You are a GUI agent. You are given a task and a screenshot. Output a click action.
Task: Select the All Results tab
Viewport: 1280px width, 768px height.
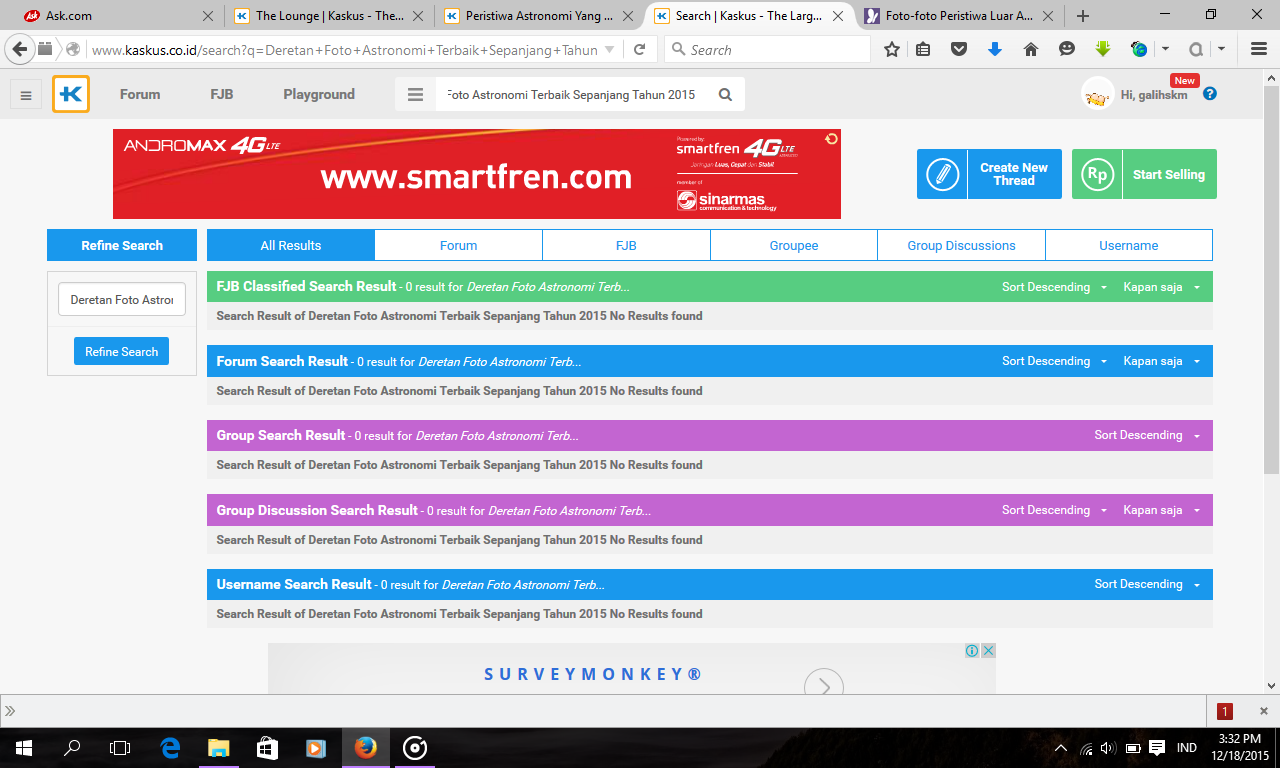(291, 245)
